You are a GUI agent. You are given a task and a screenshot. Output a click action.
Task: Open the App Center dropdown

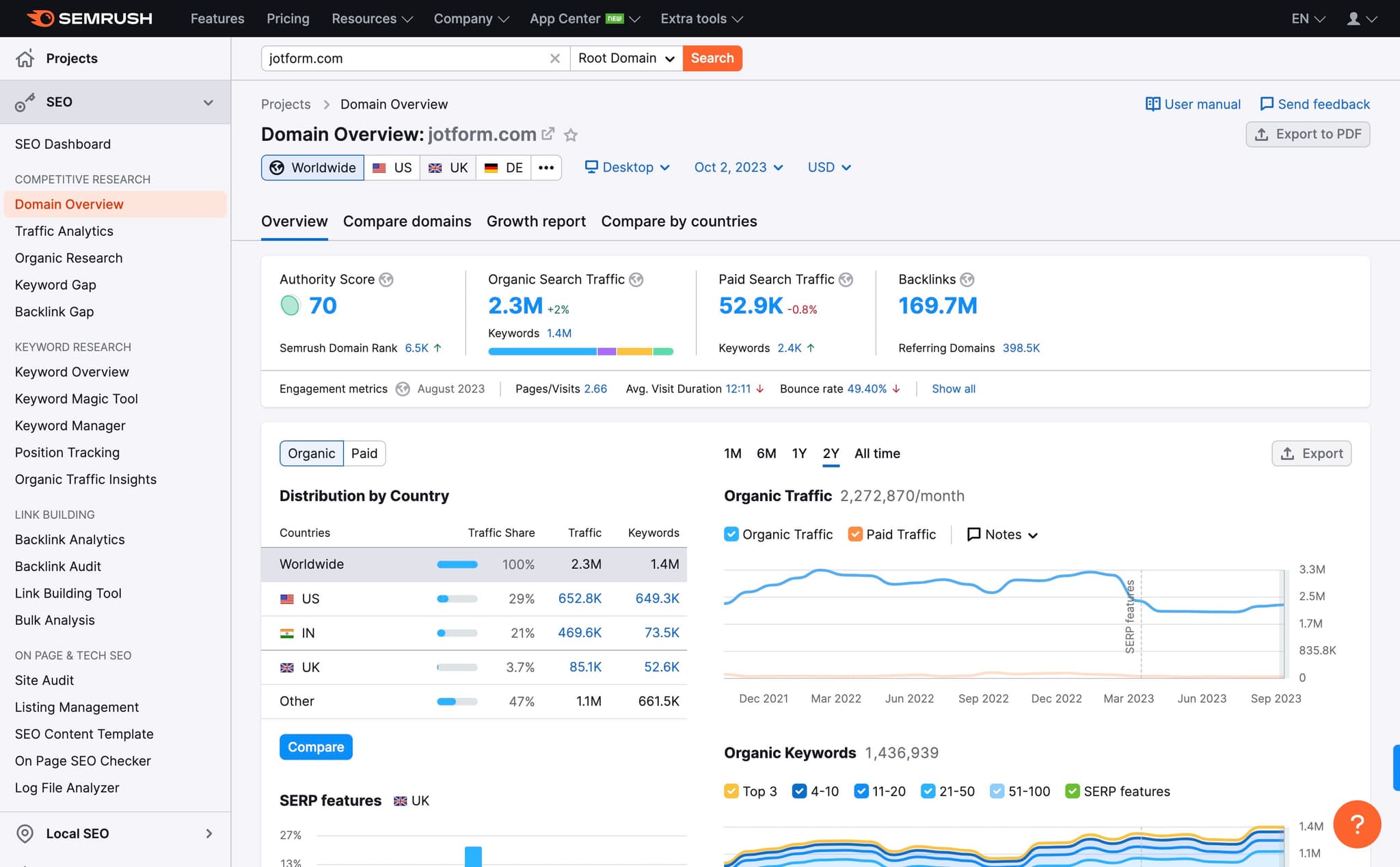[x=584, y=18]
